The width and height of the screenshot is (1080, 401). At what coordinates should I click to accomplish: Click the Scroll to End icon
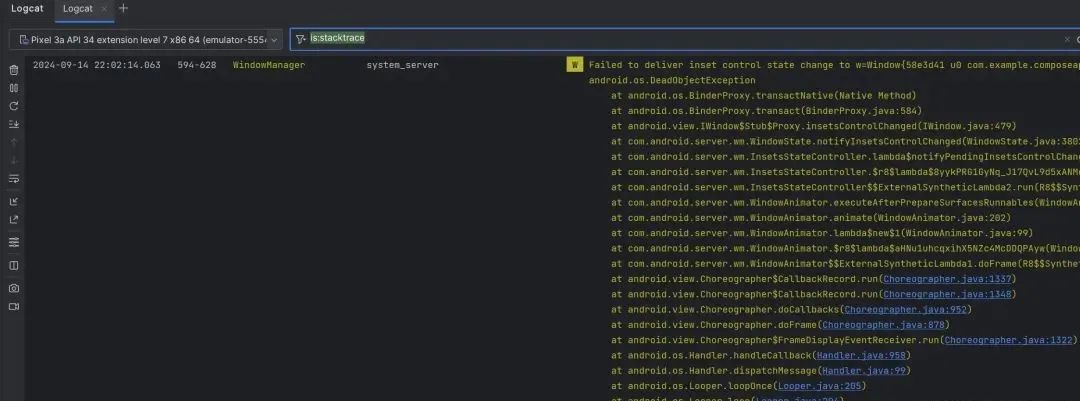tap(13, 124)
